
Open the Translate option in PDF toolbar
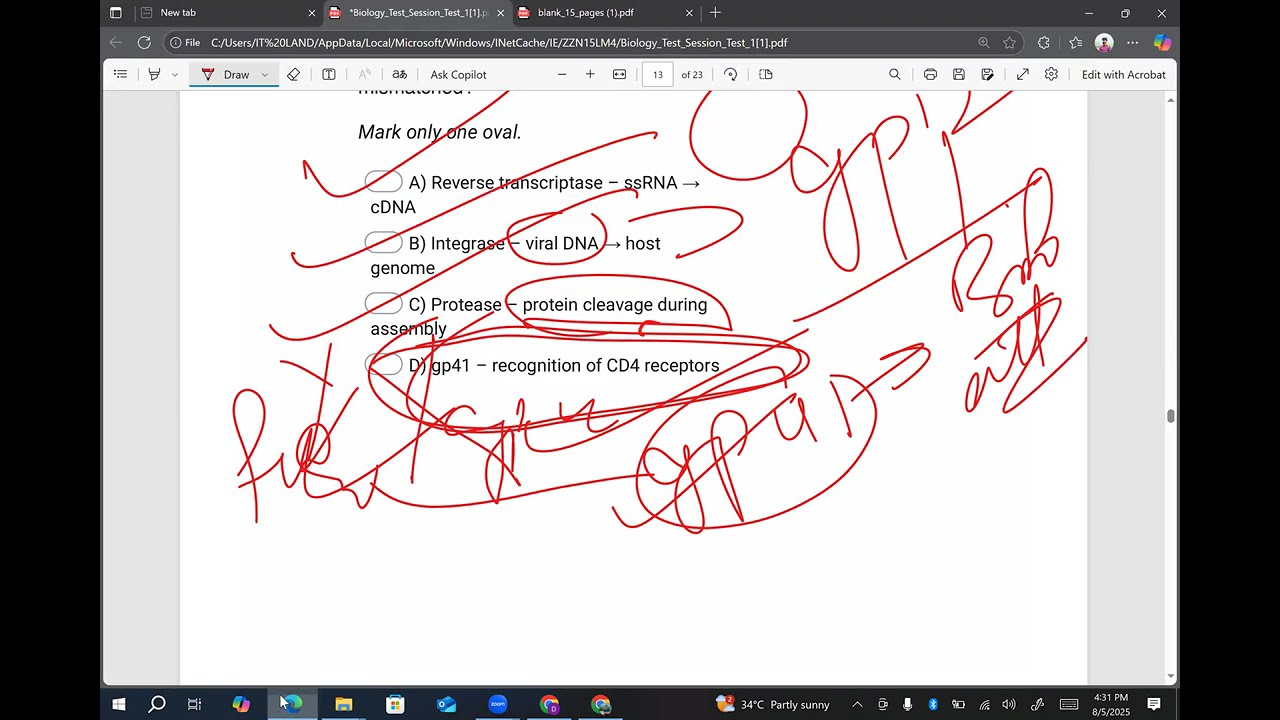click(x=399, y=74)
